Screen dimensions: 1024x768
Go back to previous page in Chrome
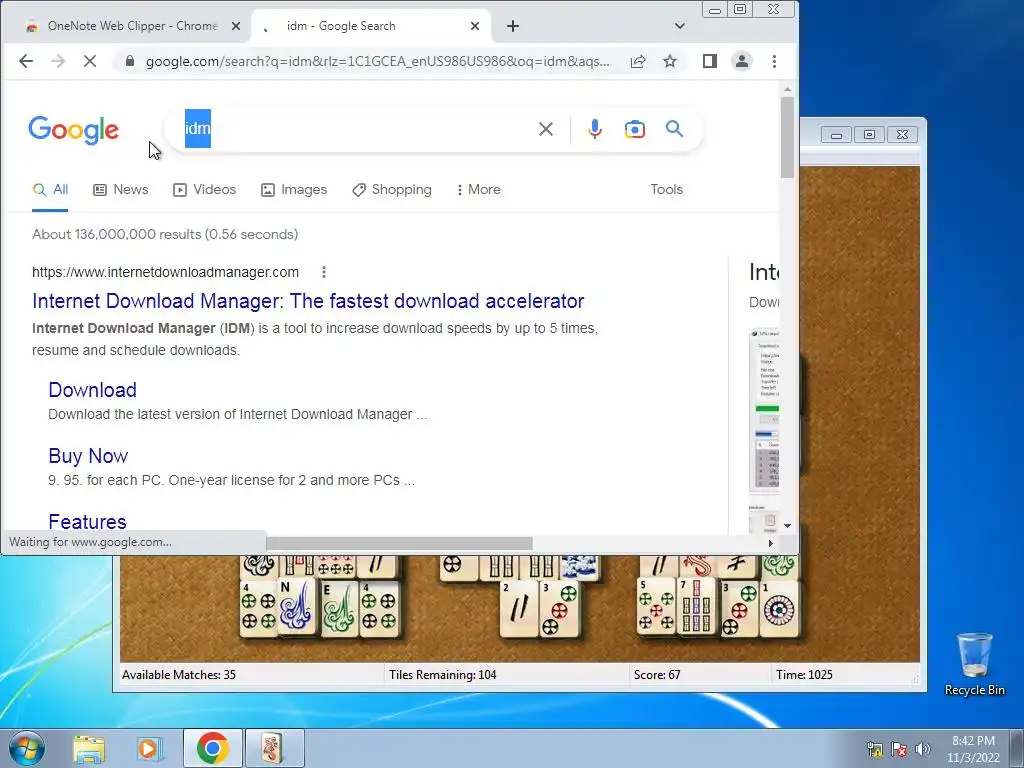coord(25,61)
